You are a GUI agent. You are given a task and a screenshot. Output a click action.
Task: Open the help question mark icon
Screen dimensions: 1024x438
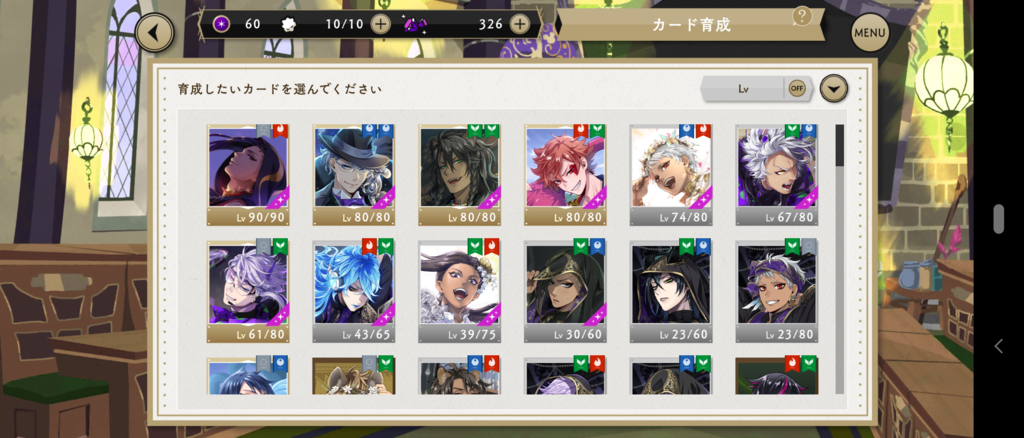[x=801, y=16]
